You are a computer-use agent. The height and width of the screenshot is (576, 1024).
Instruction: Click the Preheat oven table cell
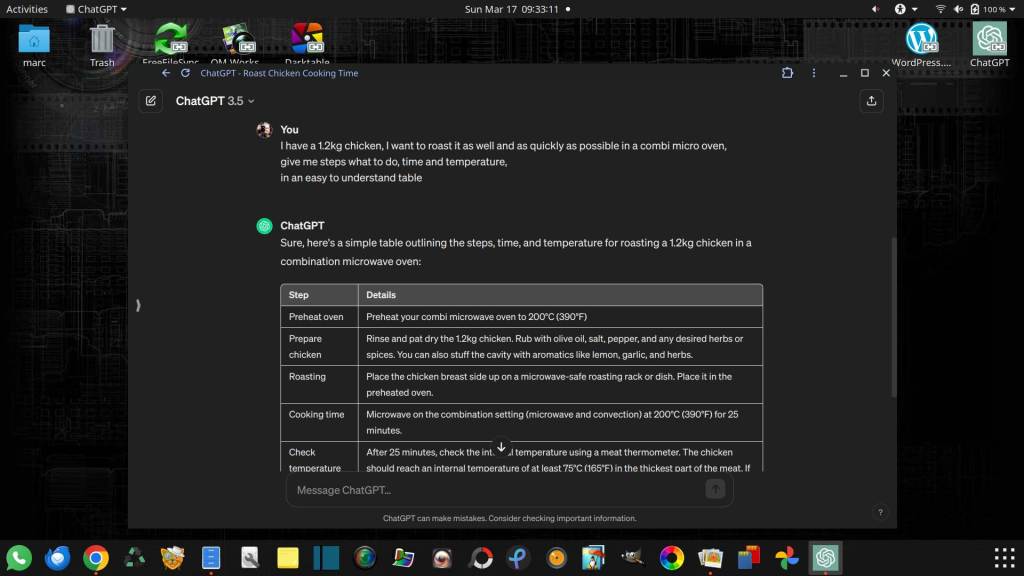pyautogui.click(x=319, y=317)
